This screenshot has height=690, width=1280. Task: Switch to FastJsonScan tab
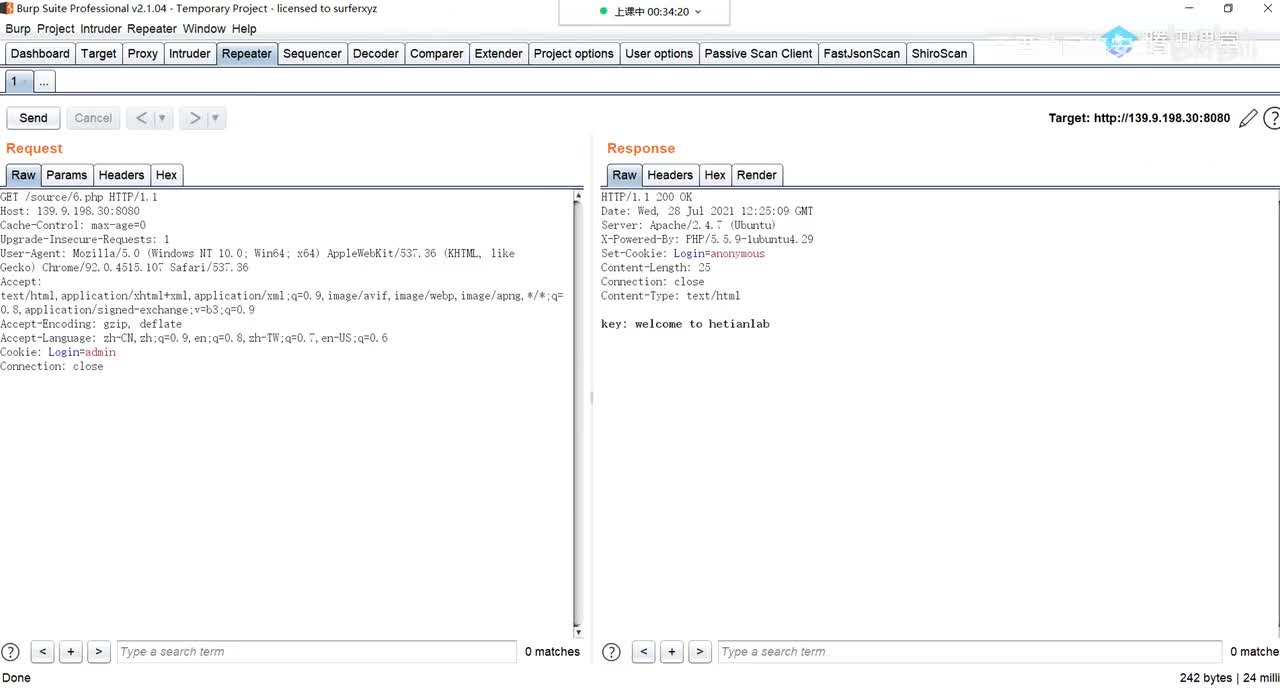pos(862,54)
